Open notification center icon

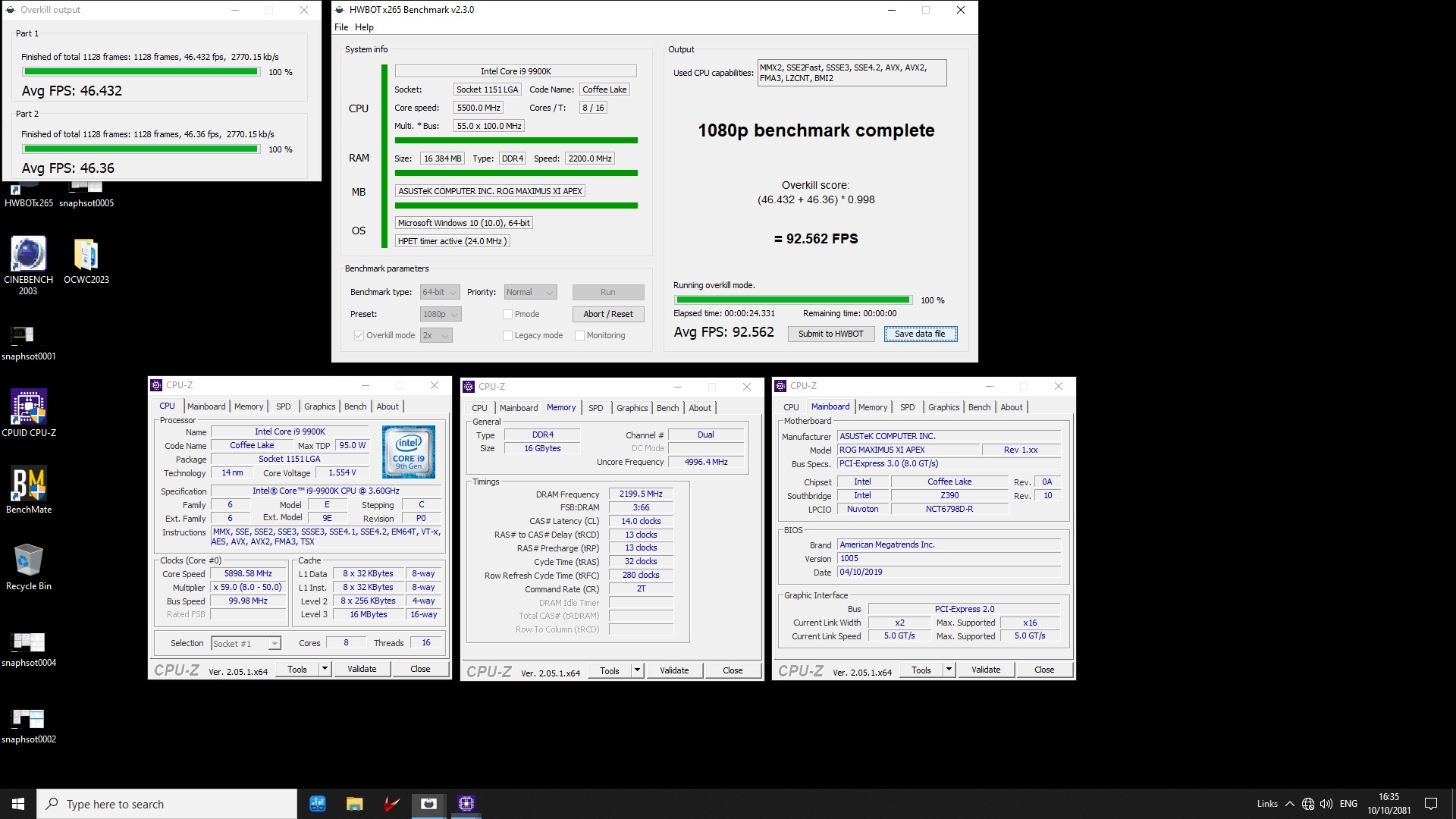1431,804
